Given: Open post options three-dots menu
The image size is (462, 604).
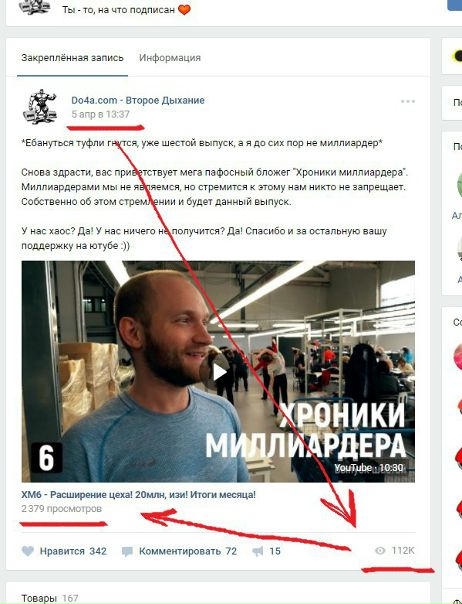Looking at the screenshot, I should [408, 102].
